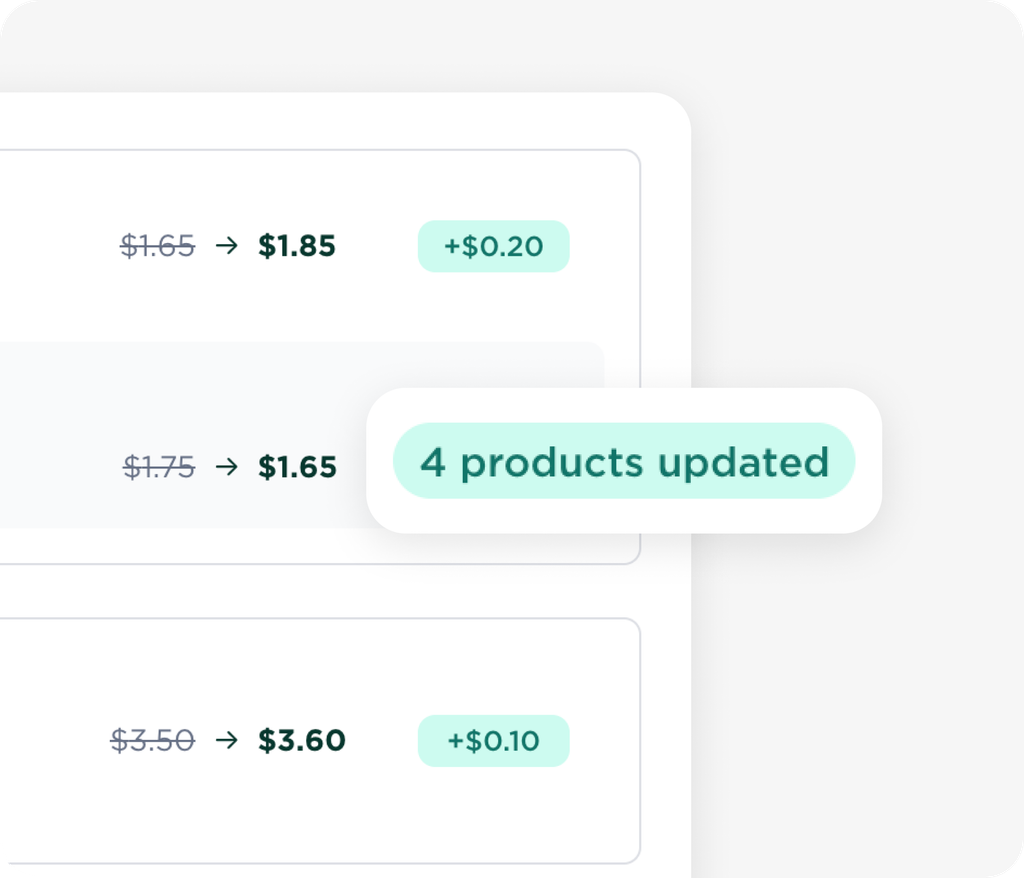Click the struck-through old price $1.75

click(x=159, y=466)
